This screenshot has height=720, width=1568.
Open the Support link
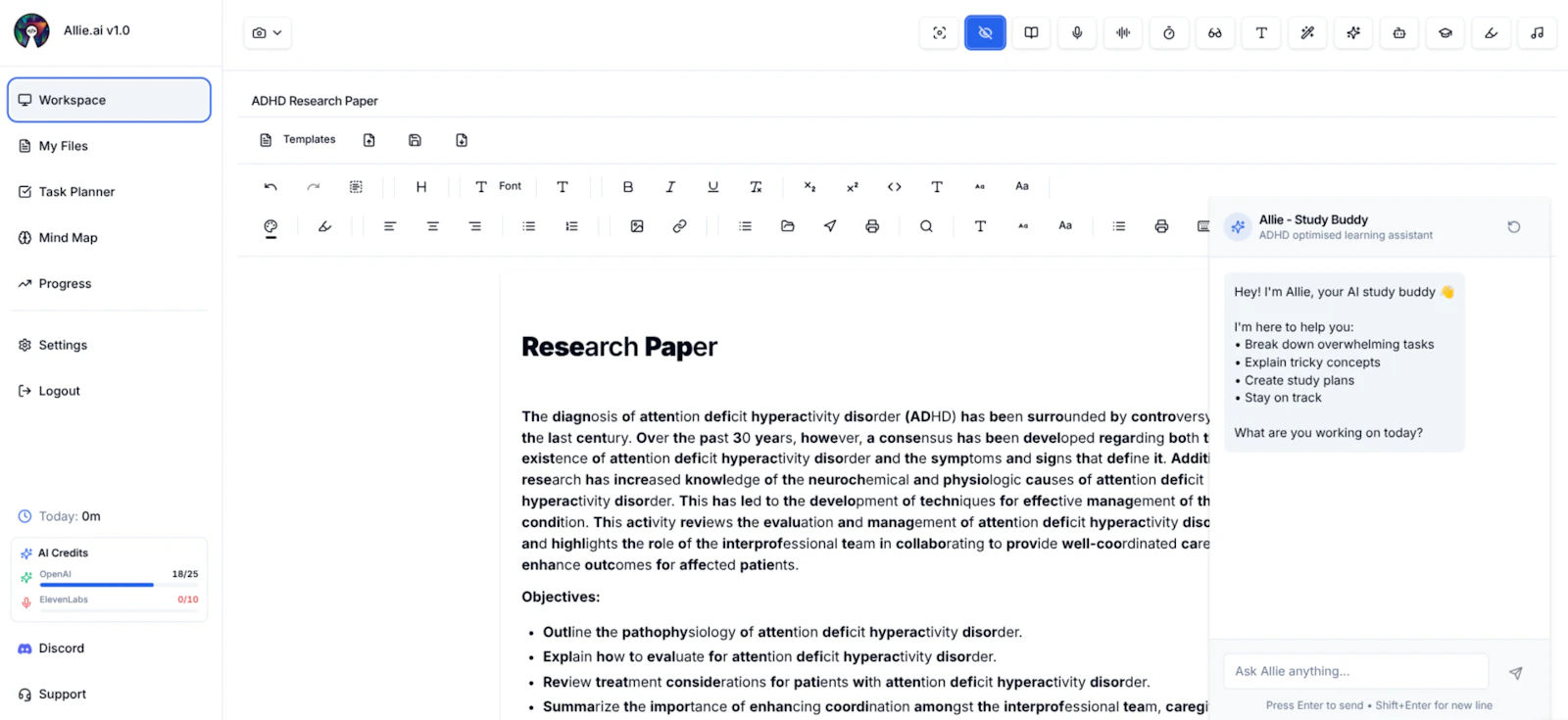(109, 695)
